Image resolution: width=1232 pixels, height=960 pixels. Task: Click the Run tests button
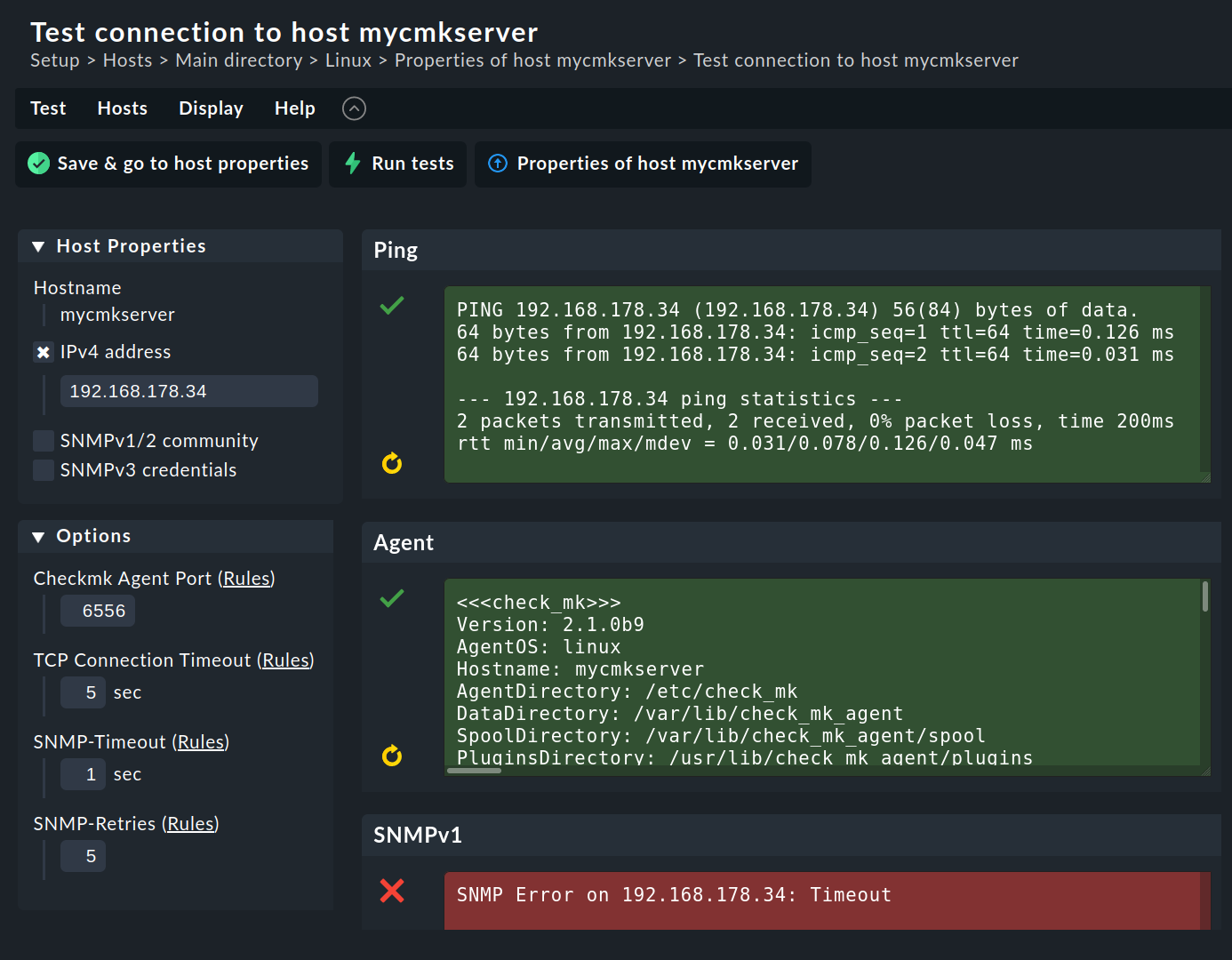coord(398,164)
